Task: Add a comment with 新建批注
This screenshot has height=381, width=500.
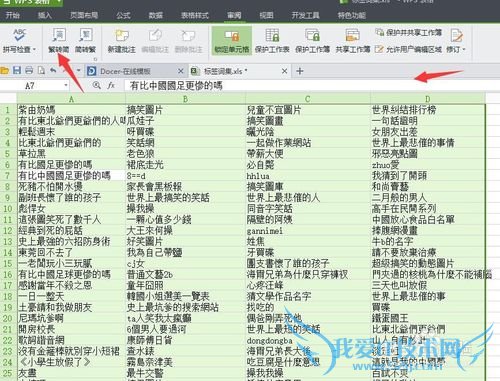Action: click(121, 40)
